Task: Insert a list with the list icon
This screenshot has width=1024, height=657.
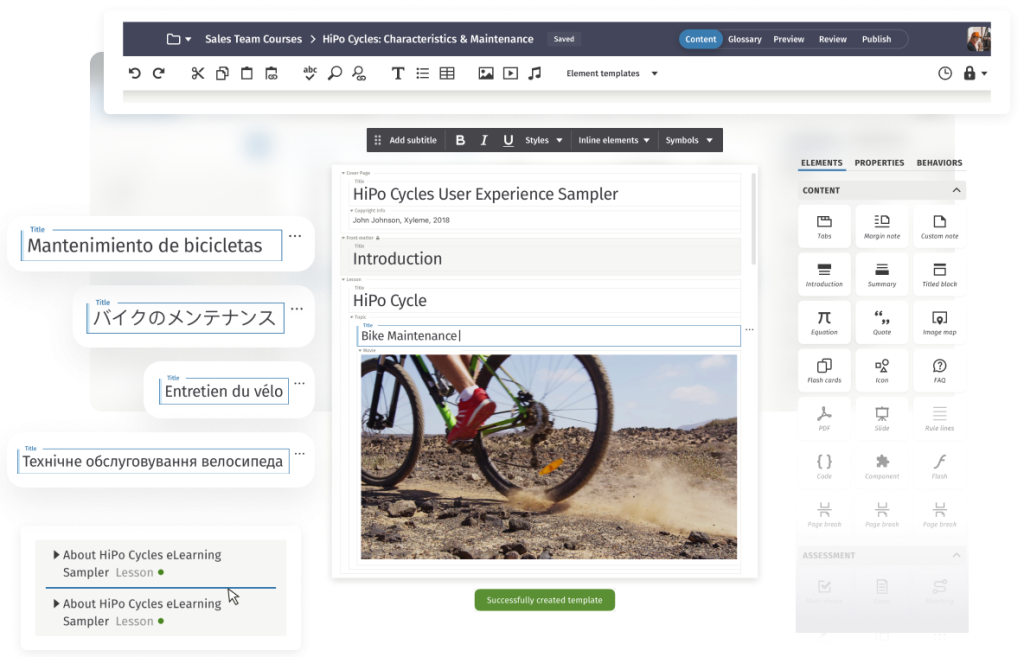Action: 423,73
